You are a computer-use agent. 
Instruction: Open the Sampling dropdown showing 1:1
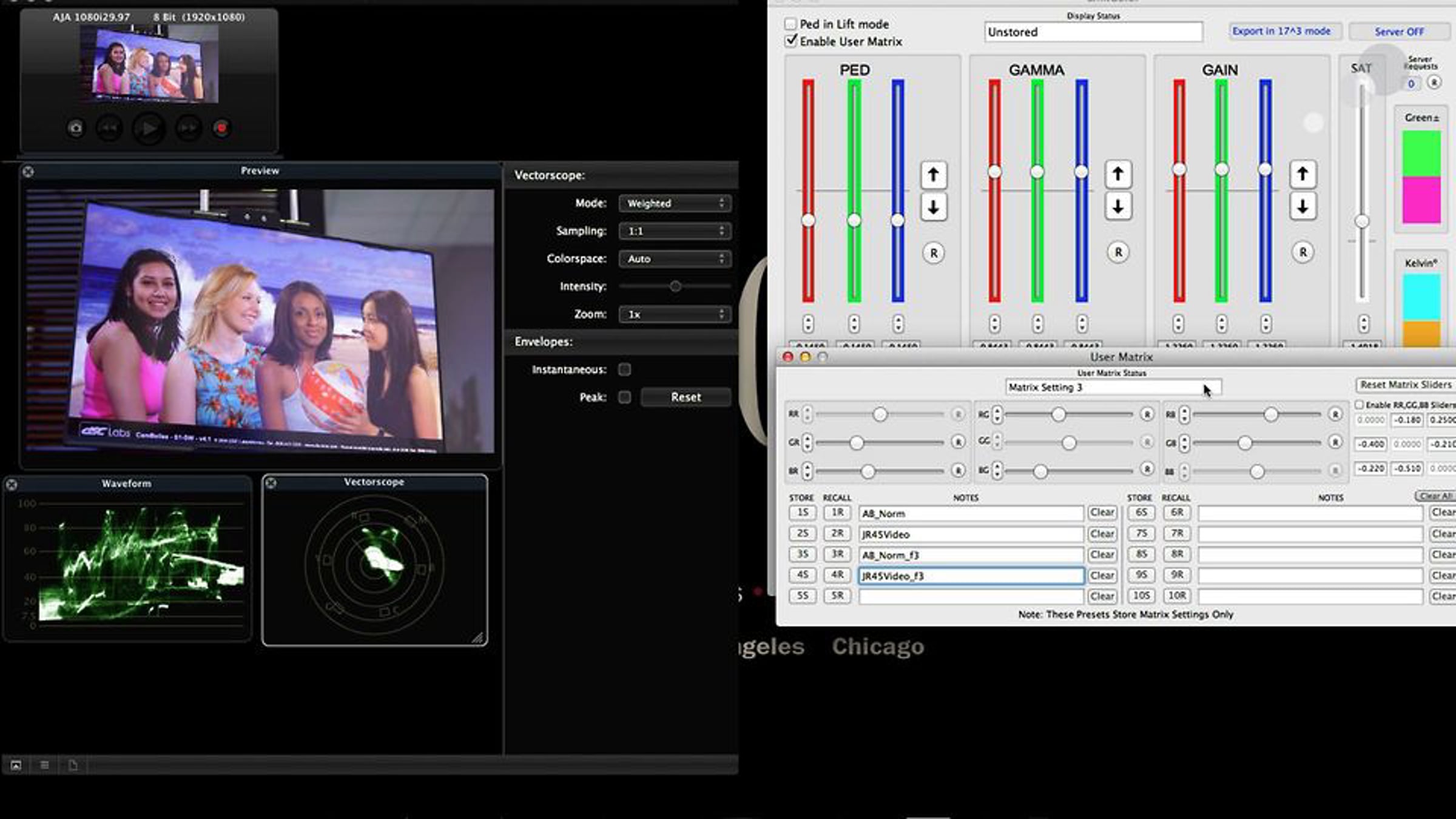point(675,231)
